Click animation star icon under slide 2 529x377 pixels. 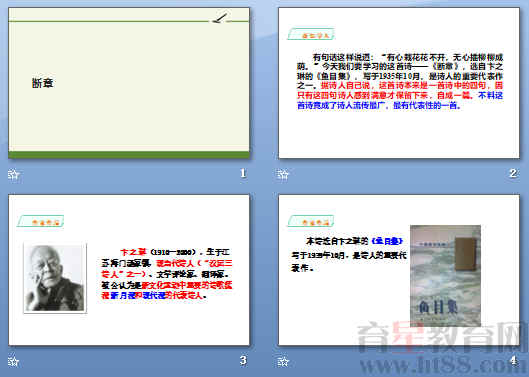tap(283, 174)
